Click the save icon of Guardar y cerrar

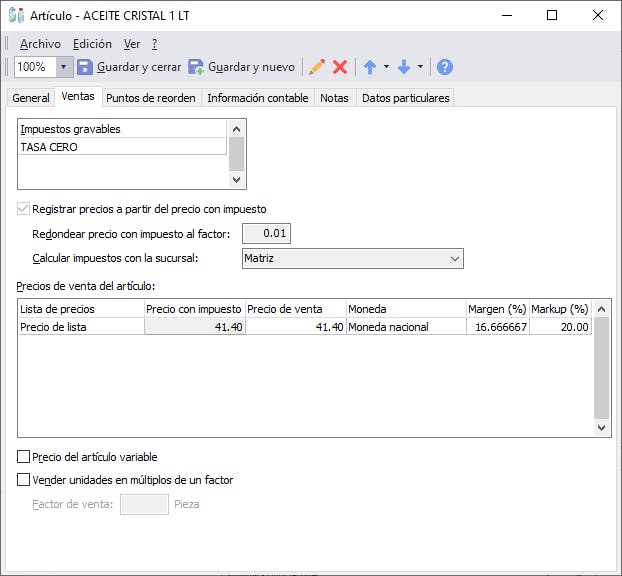click(x=84, y=67)
